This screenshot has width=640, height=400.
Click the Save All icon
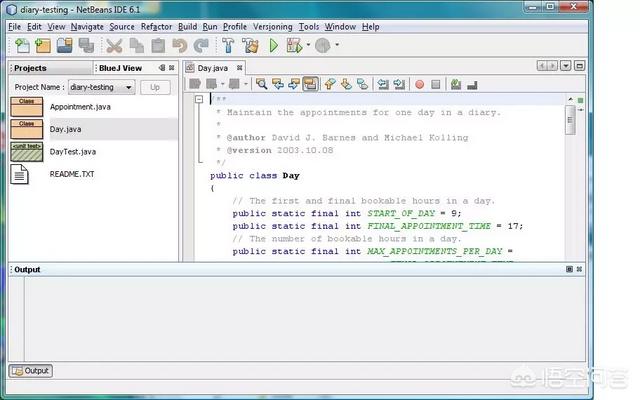point(86,45)
